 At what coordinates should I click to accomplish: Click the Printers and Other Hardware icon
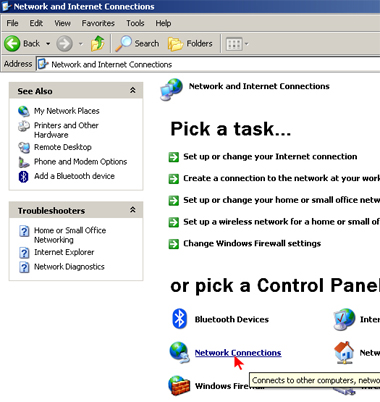24,126
